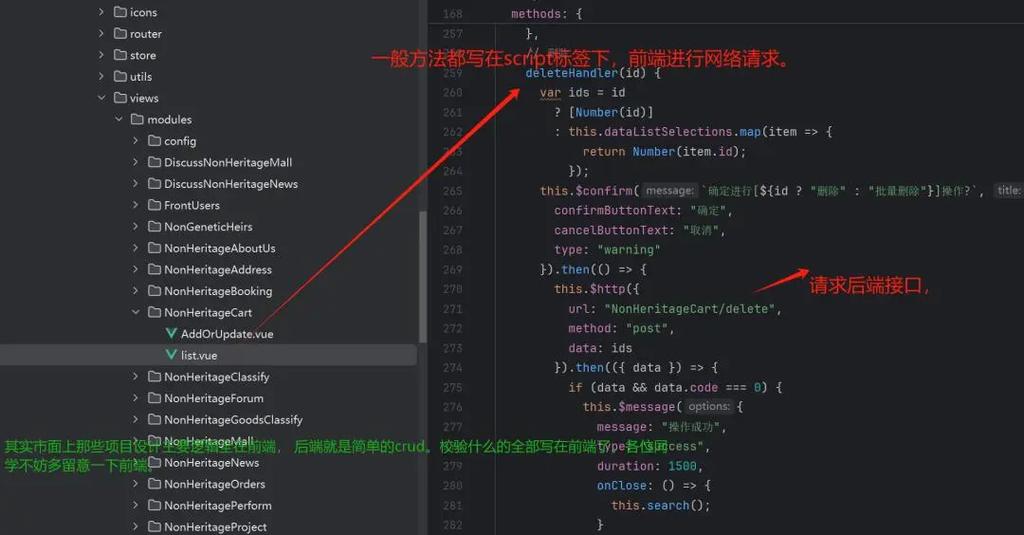Expand the icons folder chevron
1024x535 pixels.
click(101, 12)
